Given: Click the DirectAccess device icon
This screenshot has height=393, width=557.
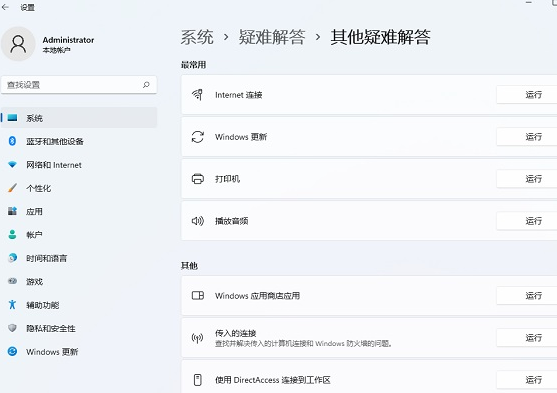Looking at the screenshot, I should (198, 379).
